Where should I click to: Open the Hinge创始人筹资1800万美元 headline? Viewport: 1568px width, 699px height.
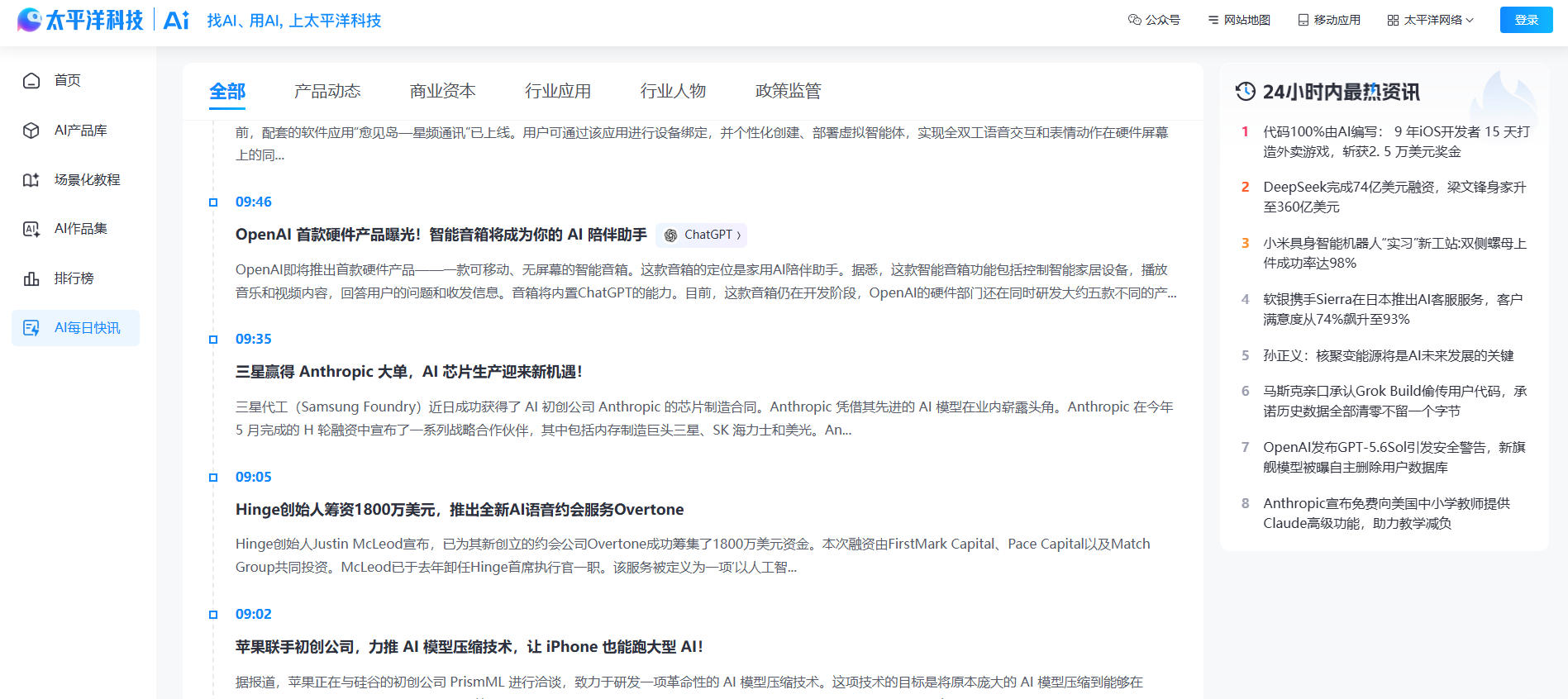pyautogui.click(x=460, y=510)
